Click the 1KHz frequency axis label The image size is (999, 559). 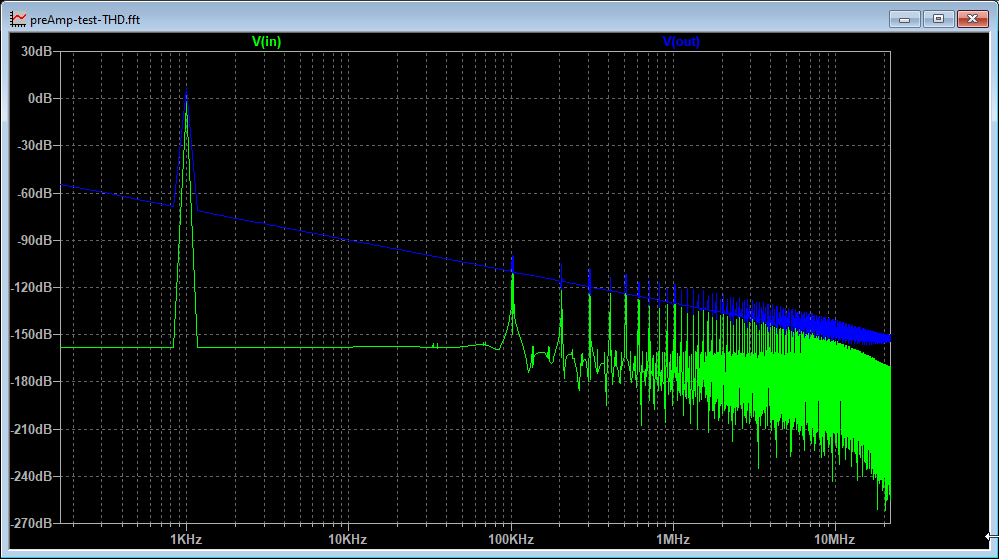(x=186, y=539)
